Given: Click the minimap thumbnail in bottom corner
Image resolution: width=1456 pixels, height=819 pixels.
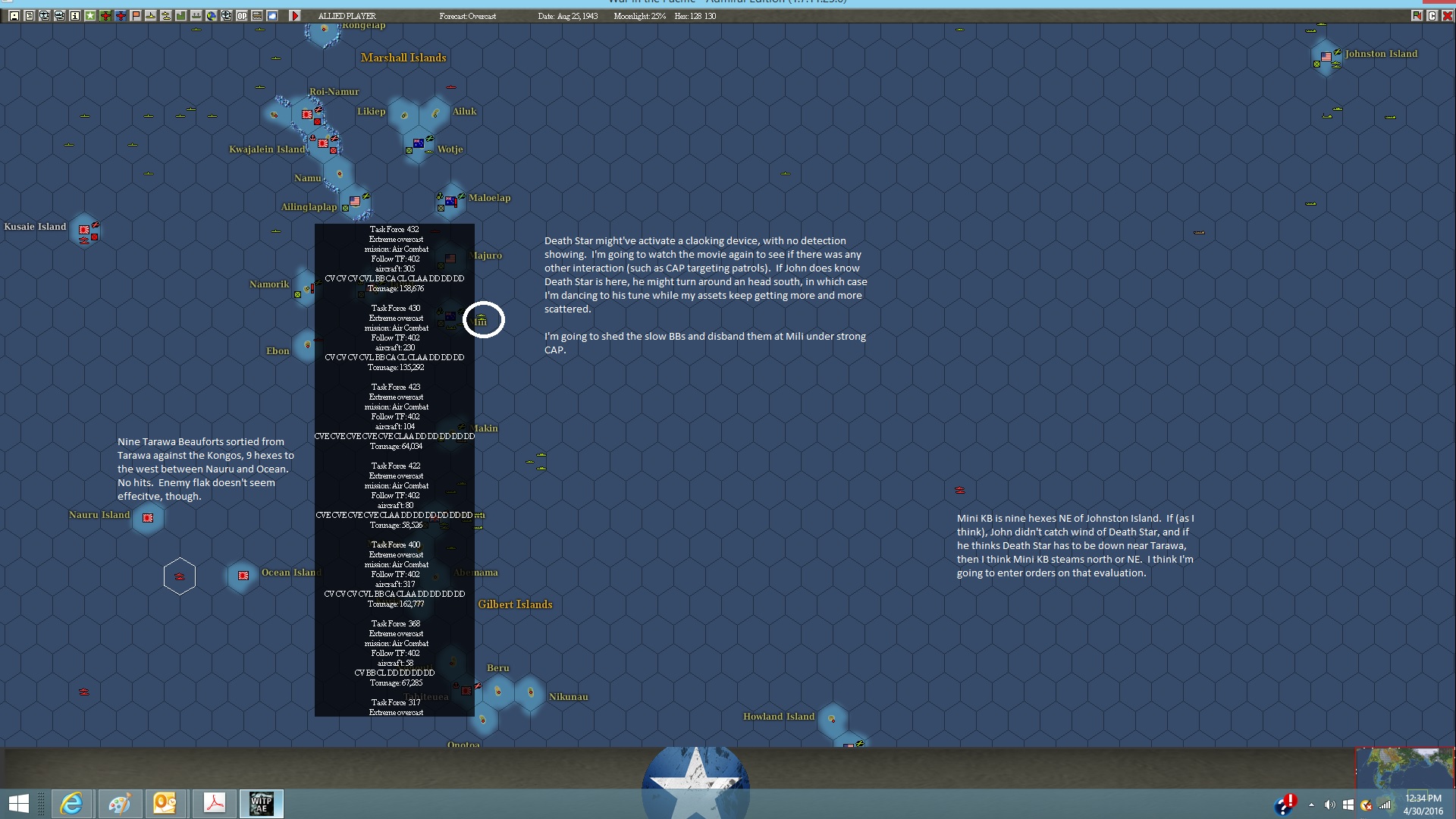Looking at the screenshot, I should point(1404,767).
